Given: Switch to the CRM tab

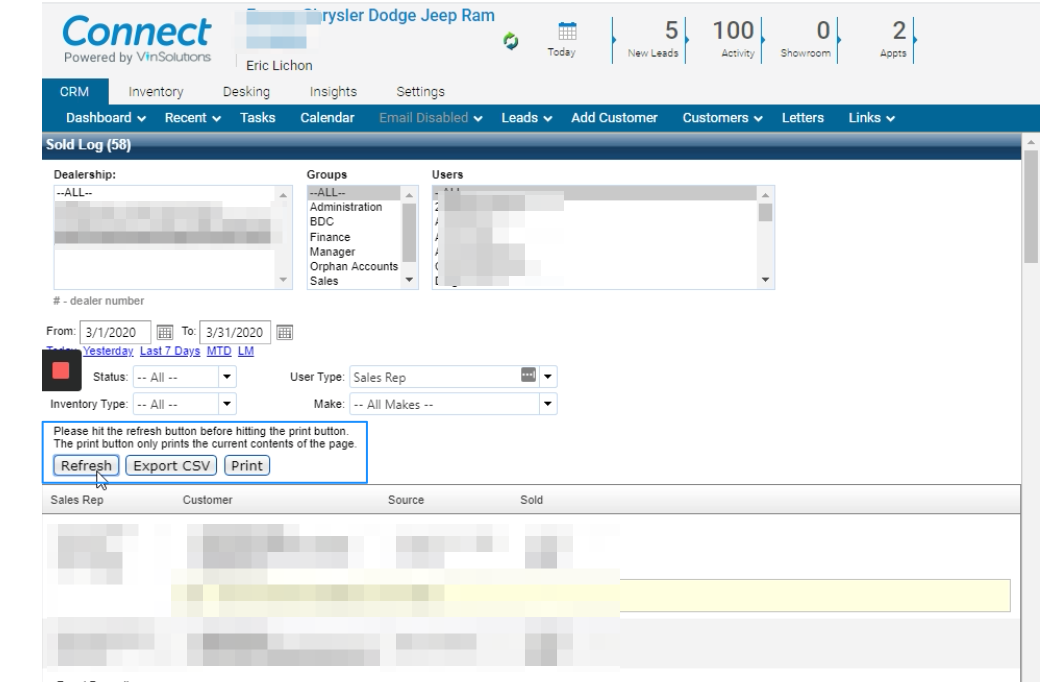Looking at the screenshot, I should pyautogui.click(x=74, y=92).
